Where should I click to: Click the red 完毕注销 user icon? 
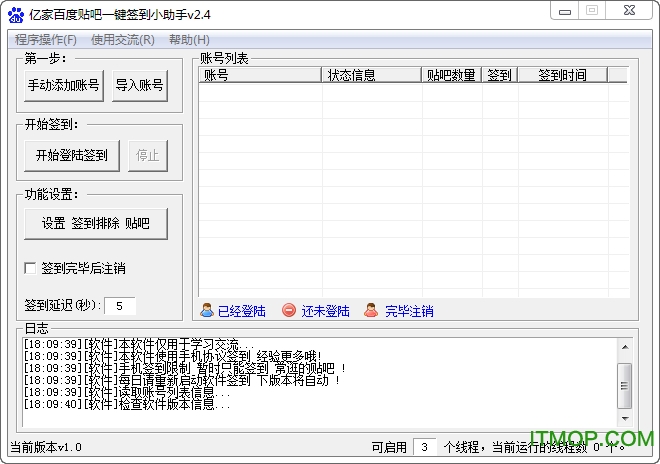[371, 310]
